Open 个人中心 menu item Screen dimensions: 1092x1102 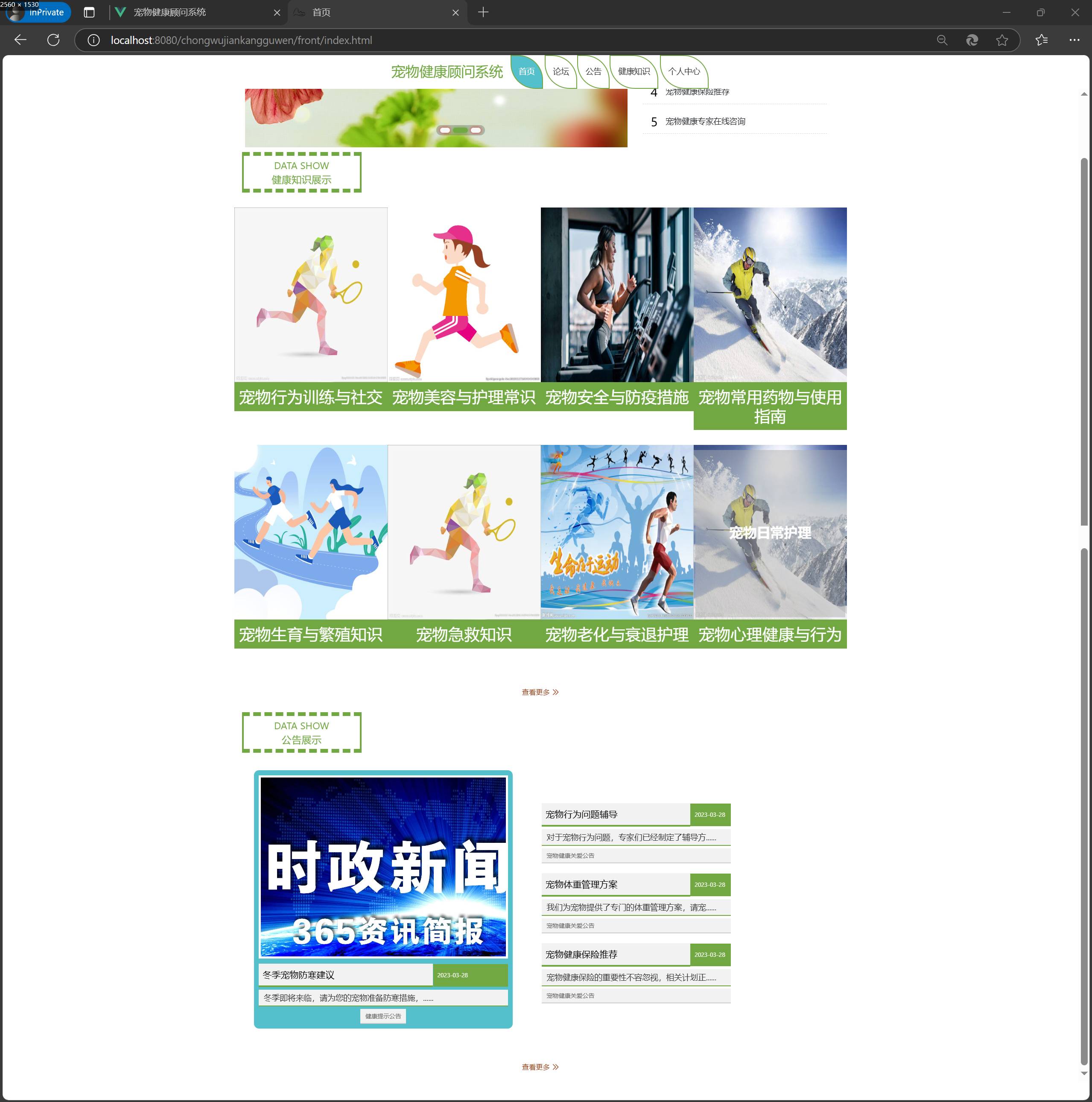click(684, 71)
